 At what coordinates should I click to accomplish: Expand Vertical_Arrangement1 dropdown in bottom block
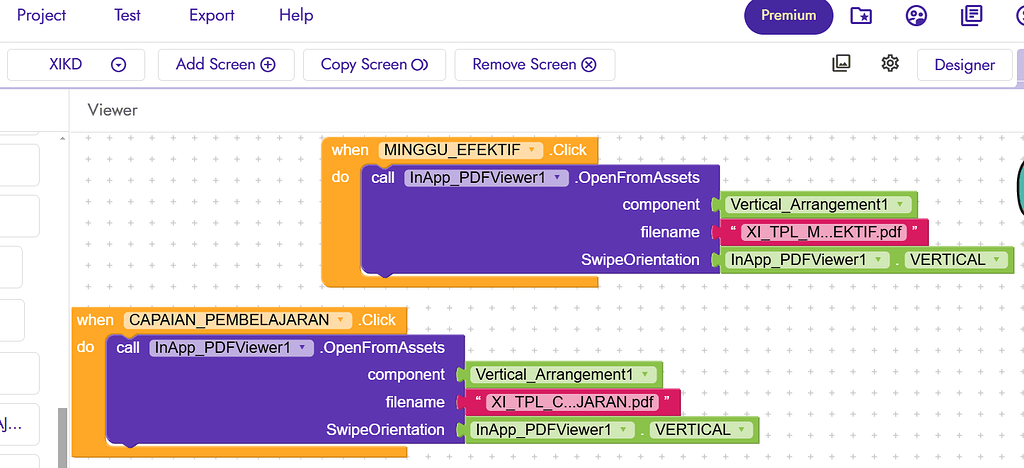click(x=645, y=375)
